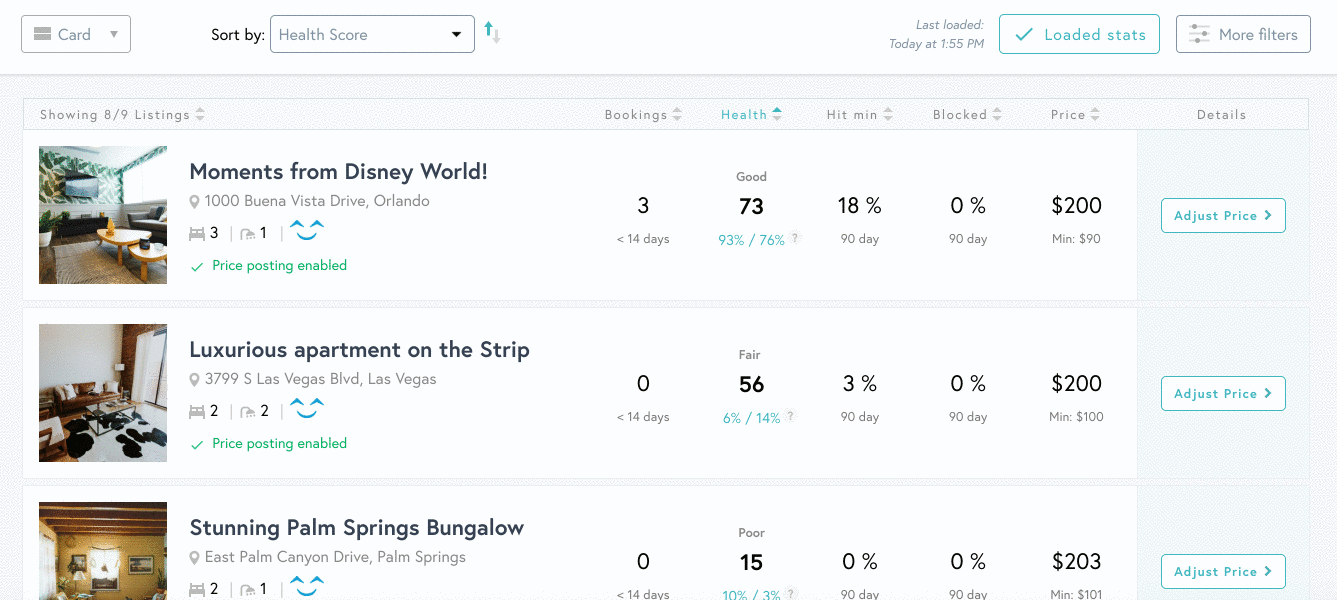Viewport: 1337px width, 600px height.
Task: Click the Min: $100 text
Action: point(1076,417)
